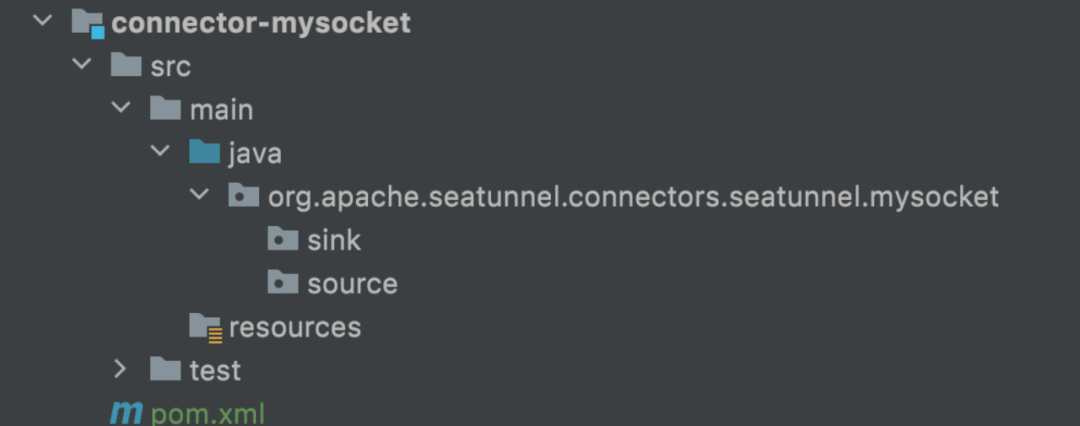
Task: Expand the test folder chevron
Action: 121,369
